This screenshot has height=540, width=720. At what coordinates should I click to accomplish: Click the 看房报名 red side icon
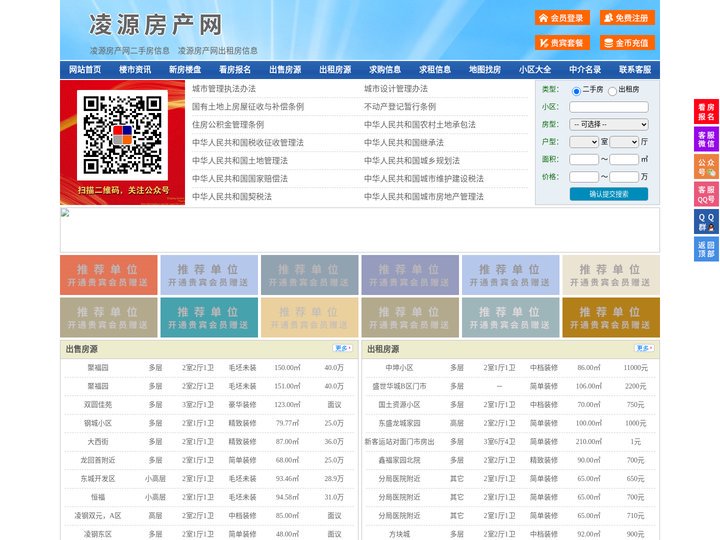(706, 112)
